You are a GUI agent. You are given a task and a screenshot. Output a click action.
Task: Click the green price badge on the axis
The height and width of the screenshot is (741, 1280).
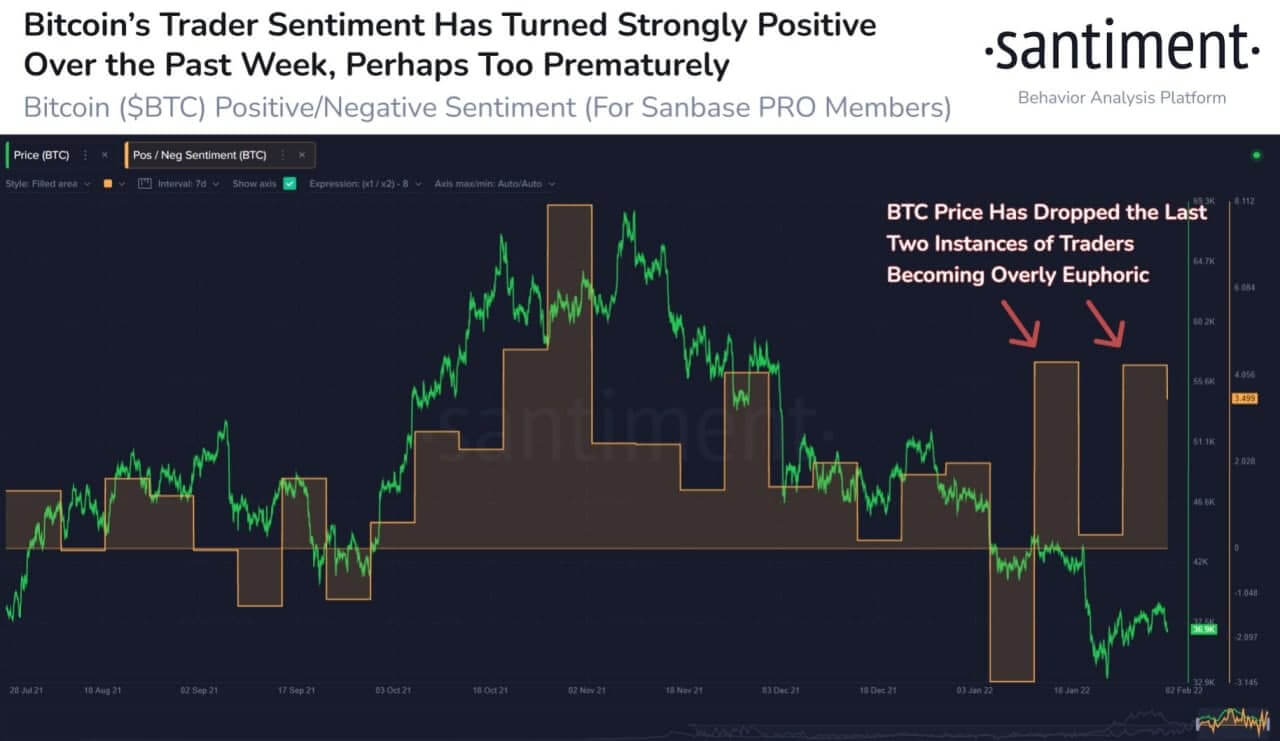tap(1202, 629)
